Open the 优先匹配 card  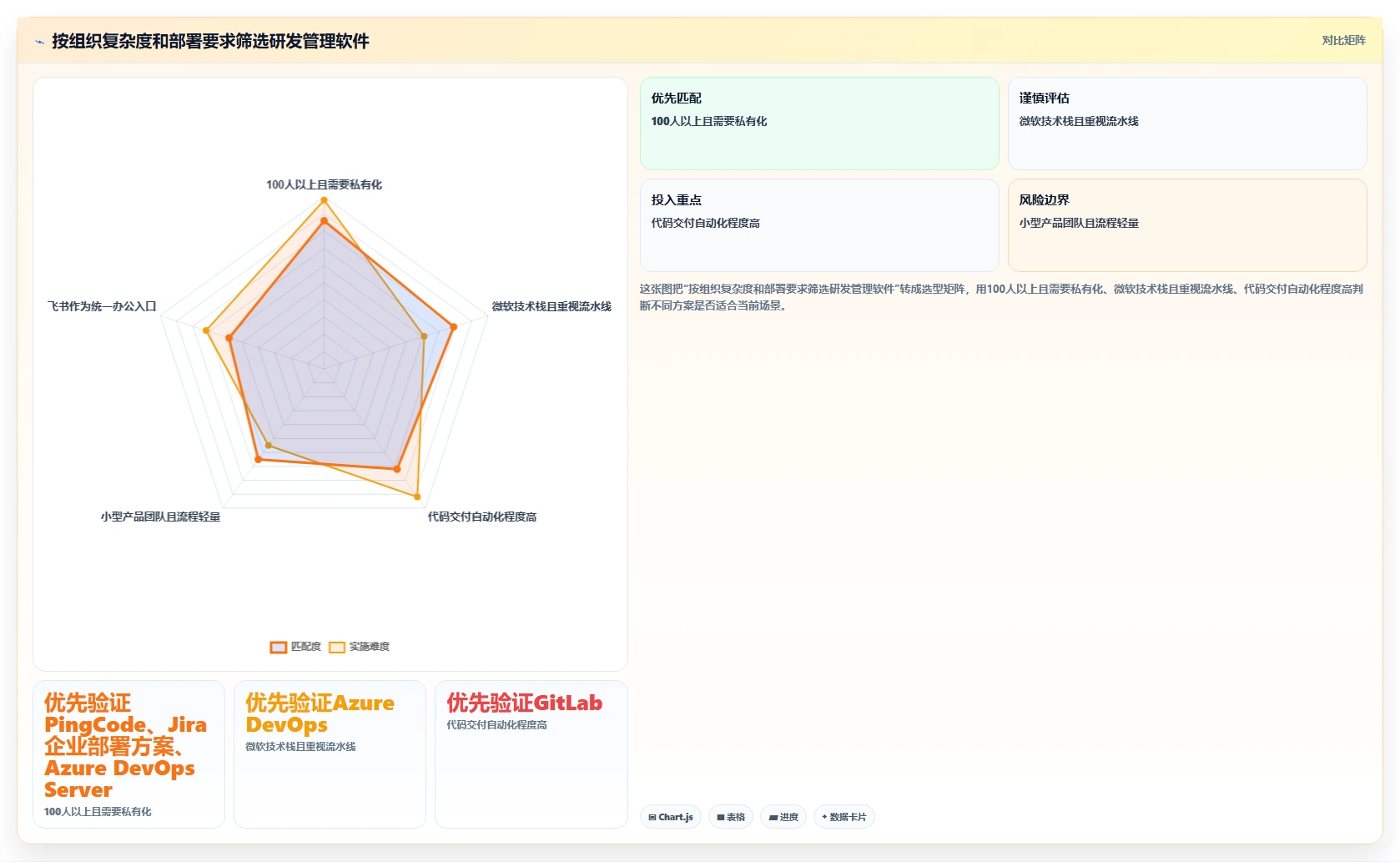pyautogui.click(x=819, y=124)
